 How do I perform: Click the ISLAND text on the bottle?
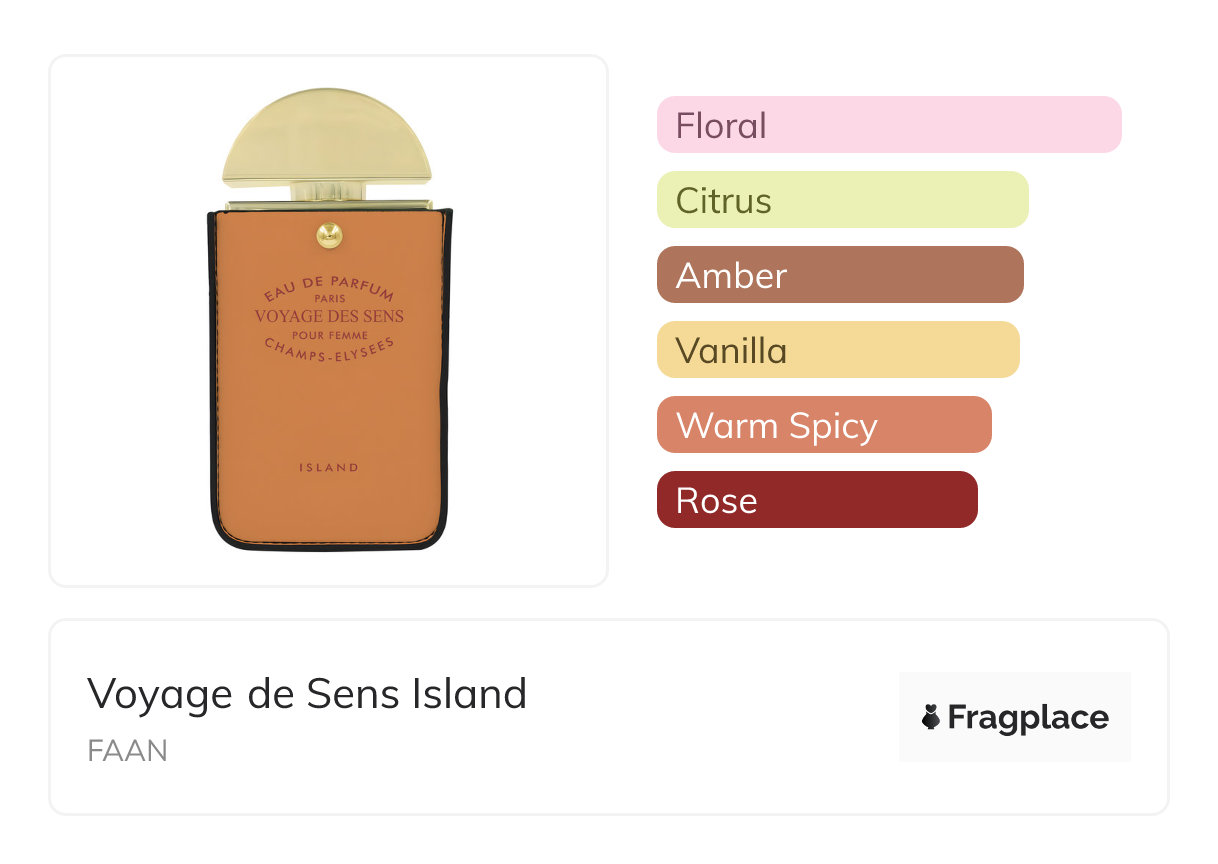(329, 467)
